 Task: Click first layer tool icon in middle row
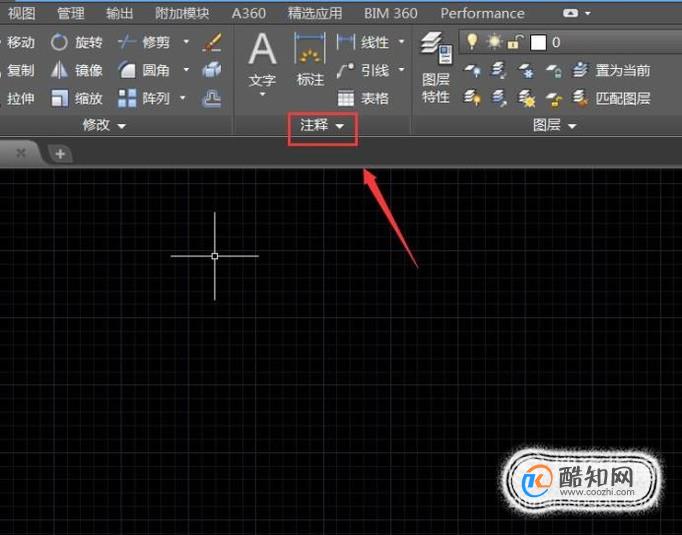(x=473, y=70)
